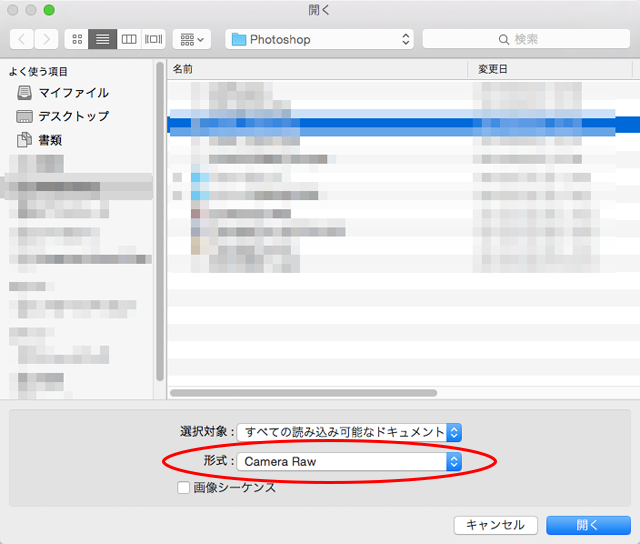Sort by the 変更日 column header
Image resolution: width=640 pixels, height=544 pixels.
(x=550, y=69)
